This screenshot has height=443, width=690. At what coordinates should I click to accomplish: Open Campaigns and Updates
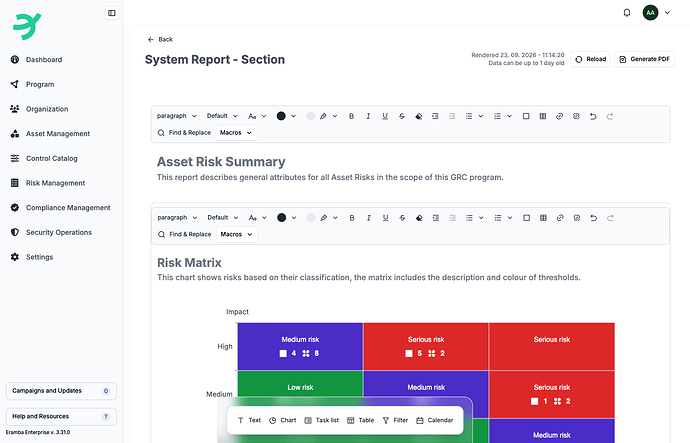pyautogui.click(x=61, y=391)
